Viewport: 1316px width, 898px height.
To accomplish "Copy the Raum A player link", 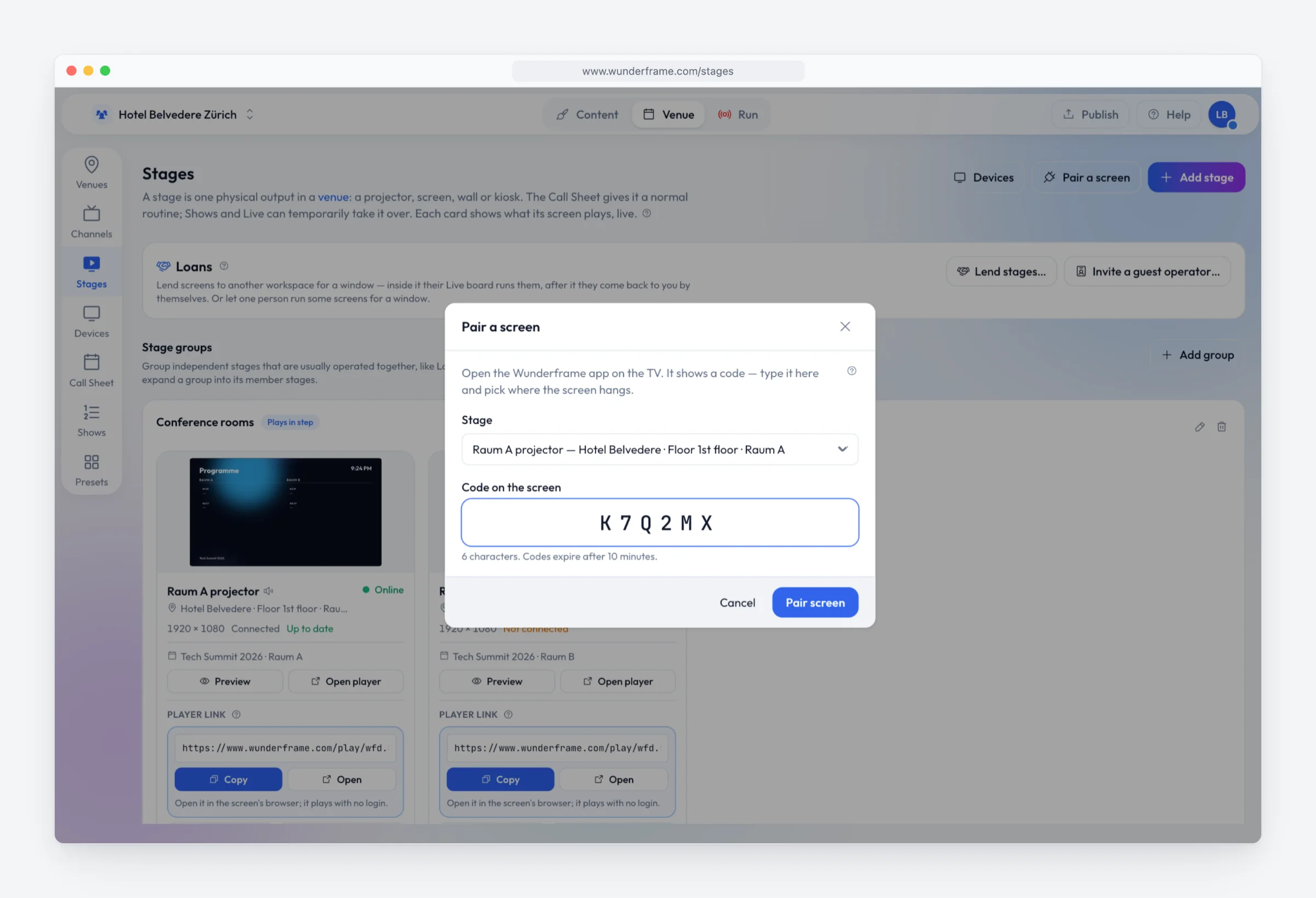I will pyautogui.click(x=228, y=780).
